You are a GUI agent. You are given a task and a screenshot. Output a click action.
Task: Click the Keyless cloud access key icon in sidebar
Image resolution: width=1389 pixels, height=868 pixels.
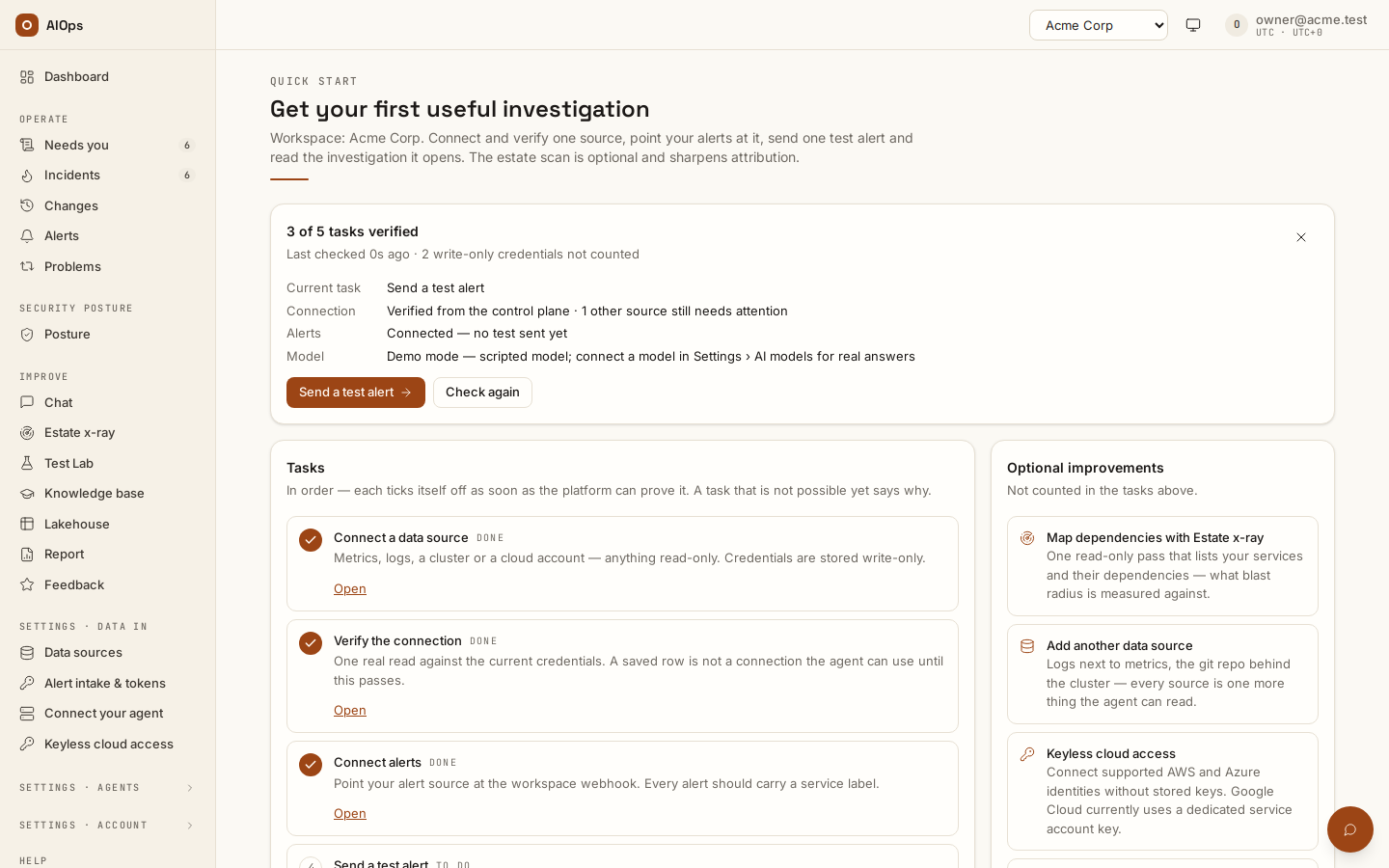point(27,744)
